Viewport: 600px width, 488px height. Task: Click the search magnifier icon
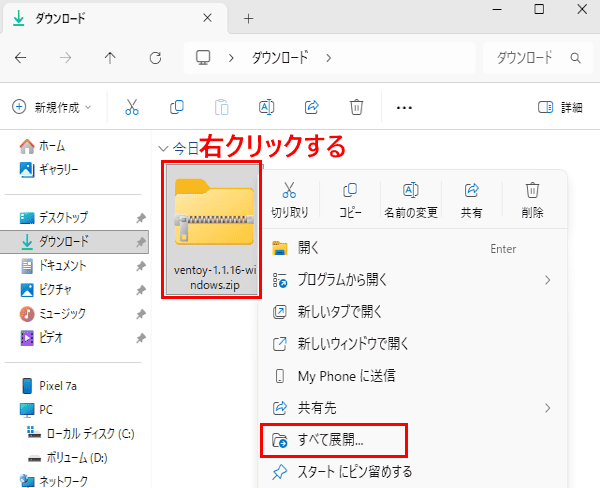point(575,58)
